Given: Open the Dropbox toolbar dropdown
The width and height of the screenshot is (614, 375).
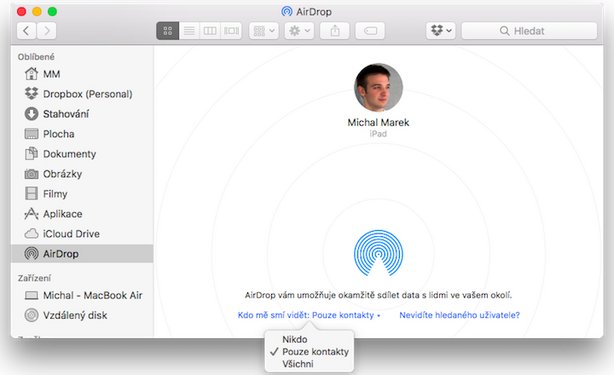Looking at the screenshot, I should (441, 31).
